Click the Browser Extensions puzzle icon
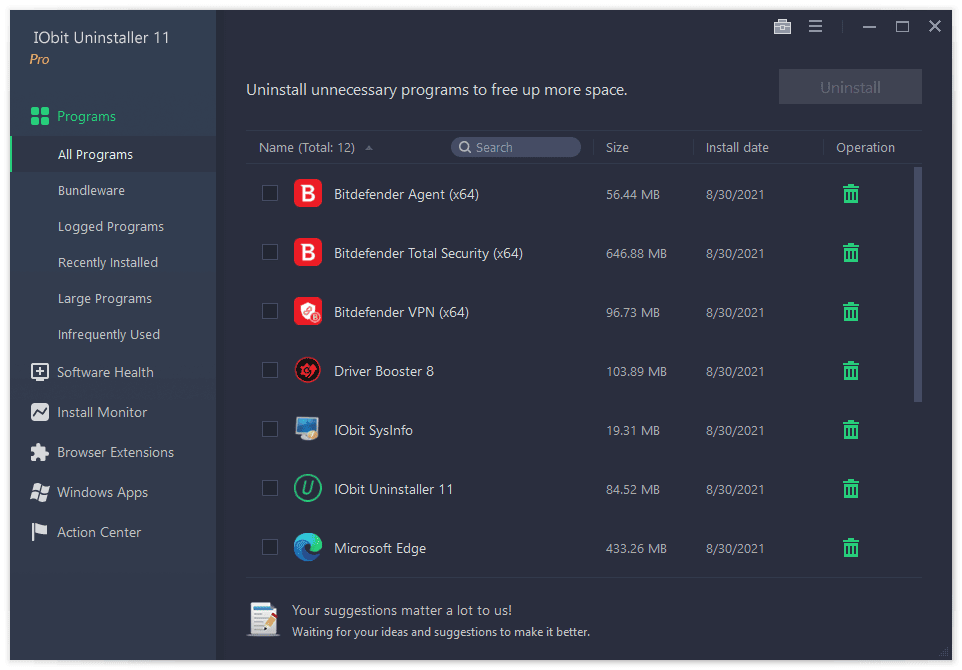The image size is (962, 670). (40, 452)
